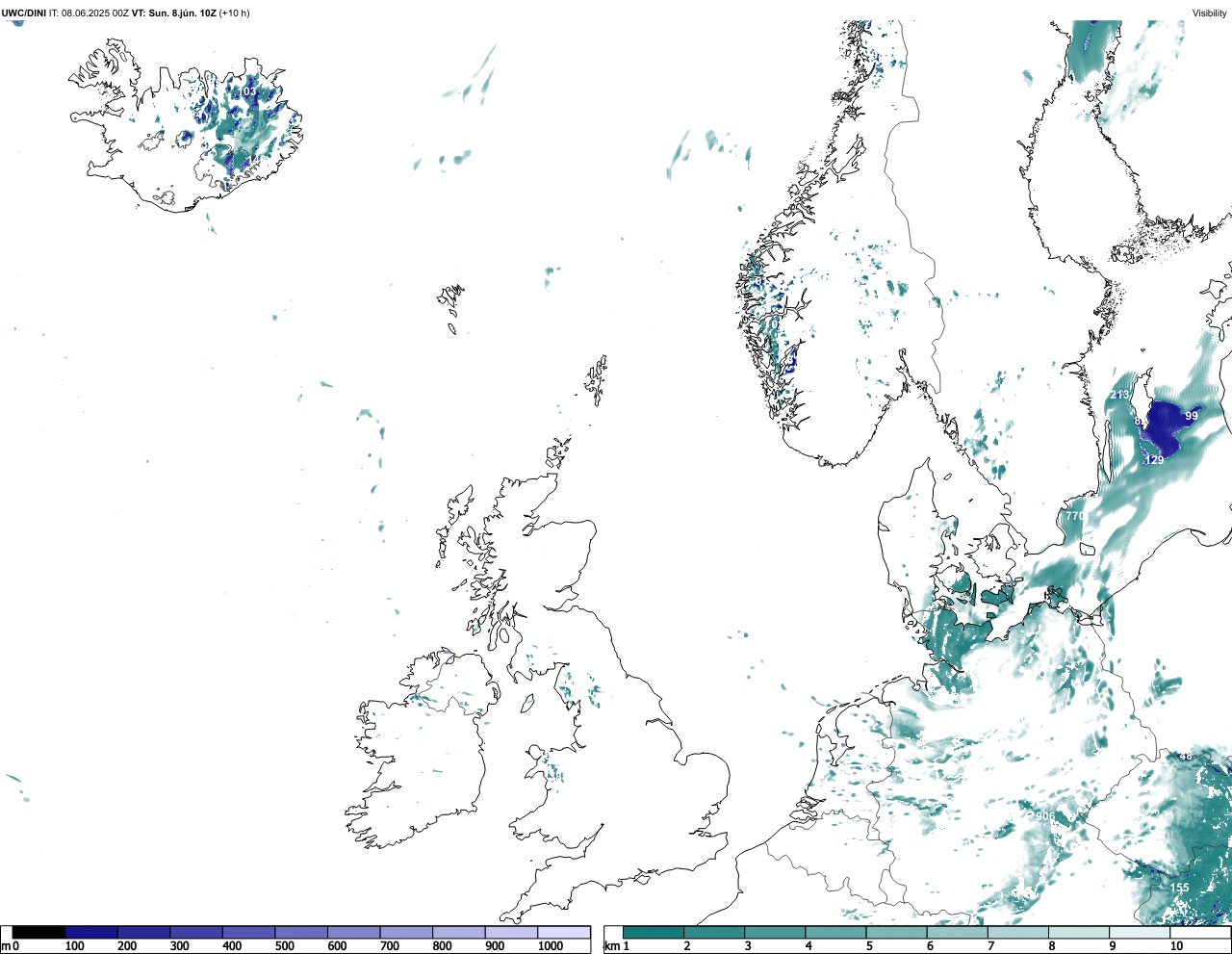Image resolution: width=1232 pixels, height=954 pixels.
Task: Click the 600–700 m lavender swatch
Action: click(x=353, y=932)
